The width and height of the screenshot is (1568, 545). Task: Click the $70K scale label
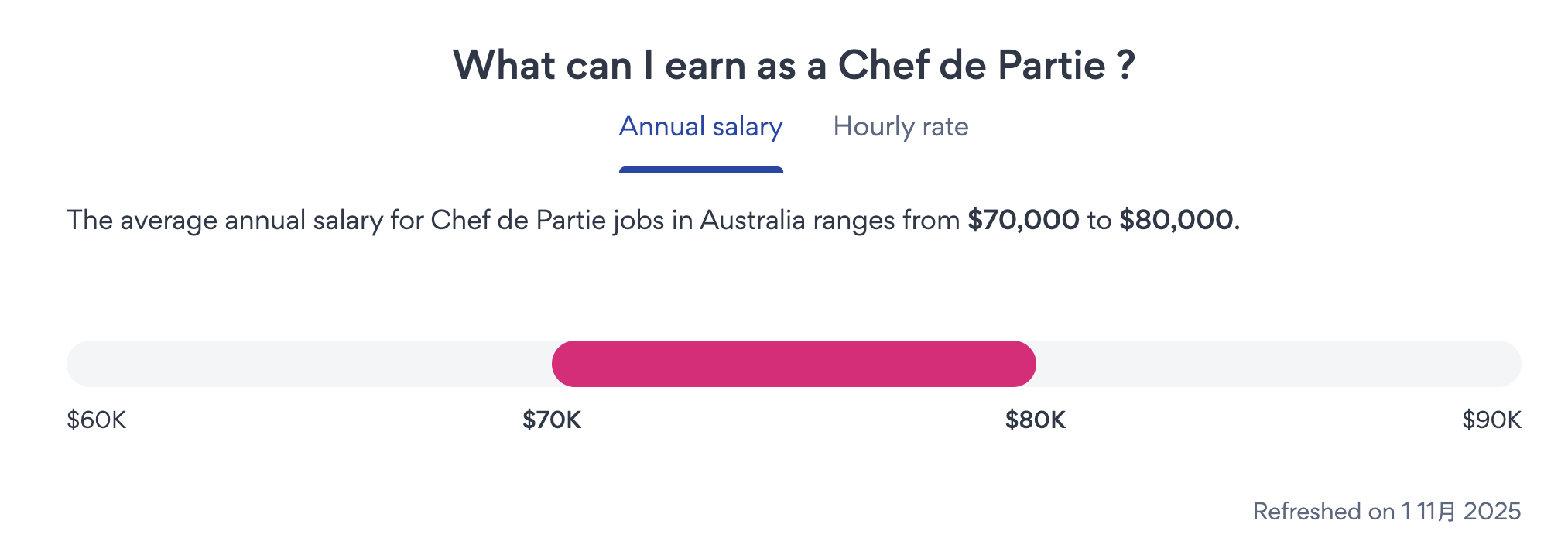click(552, 420)
